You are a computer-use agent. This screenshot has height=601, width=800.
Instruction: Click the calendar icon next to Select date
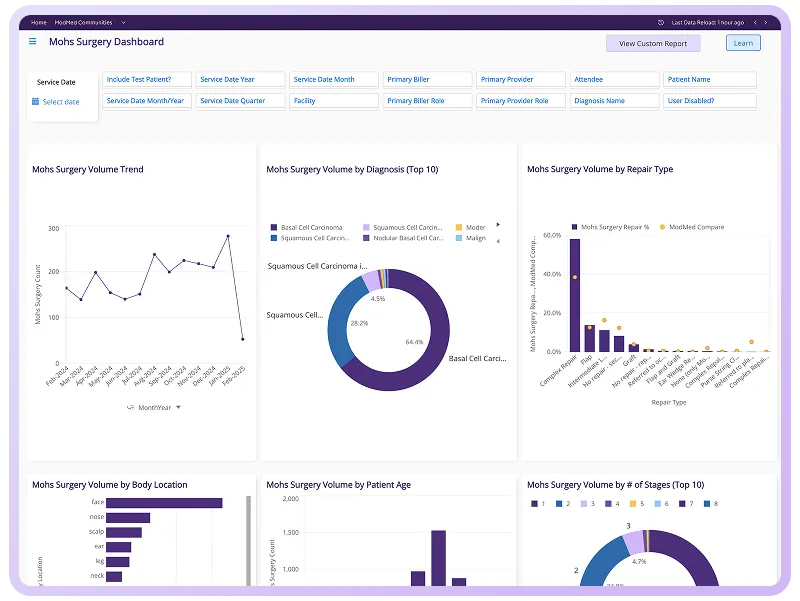[x=35, y=102]
